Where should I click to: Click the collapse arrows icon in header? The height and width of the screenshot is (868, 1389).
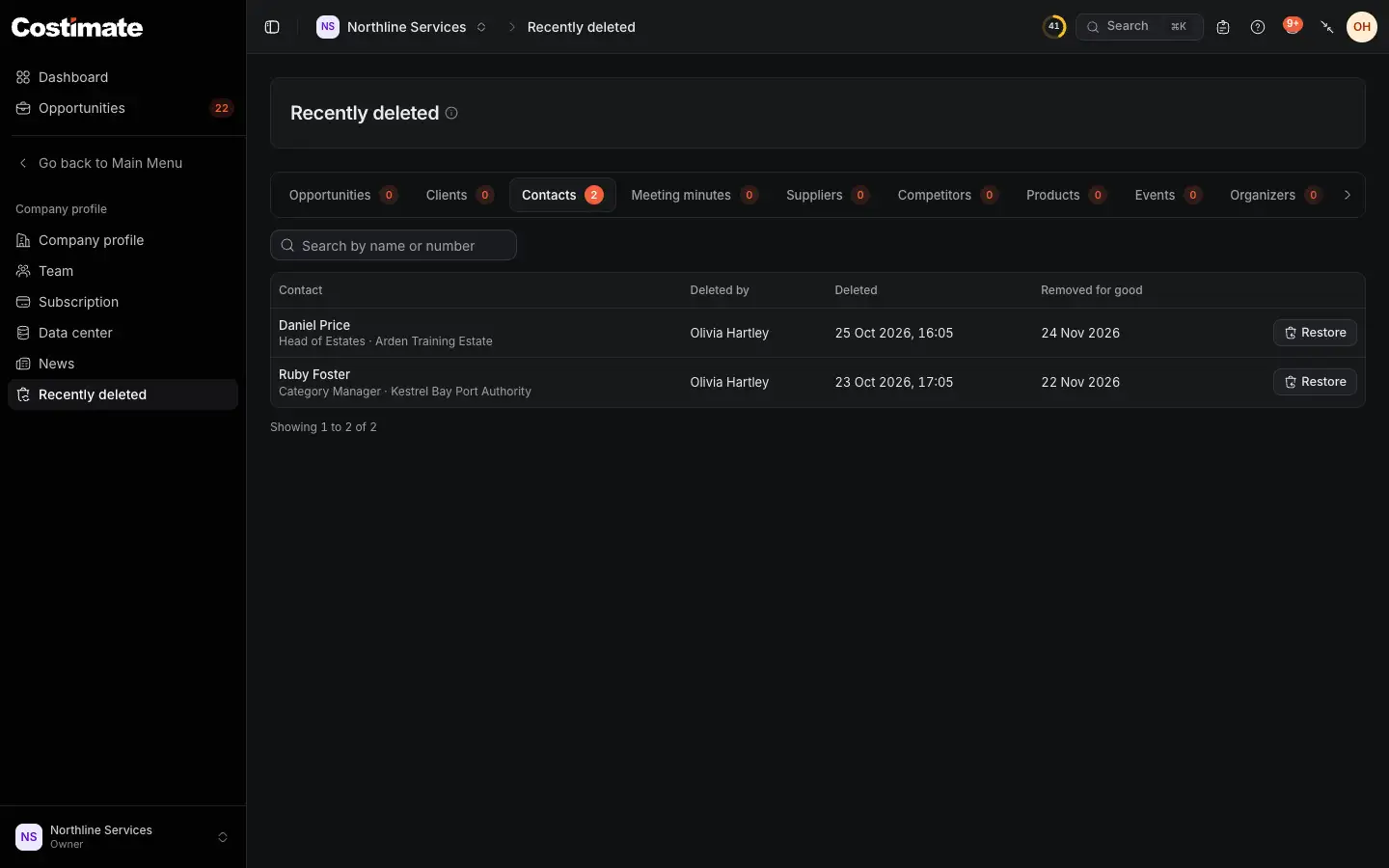(x=1327, y=27)
